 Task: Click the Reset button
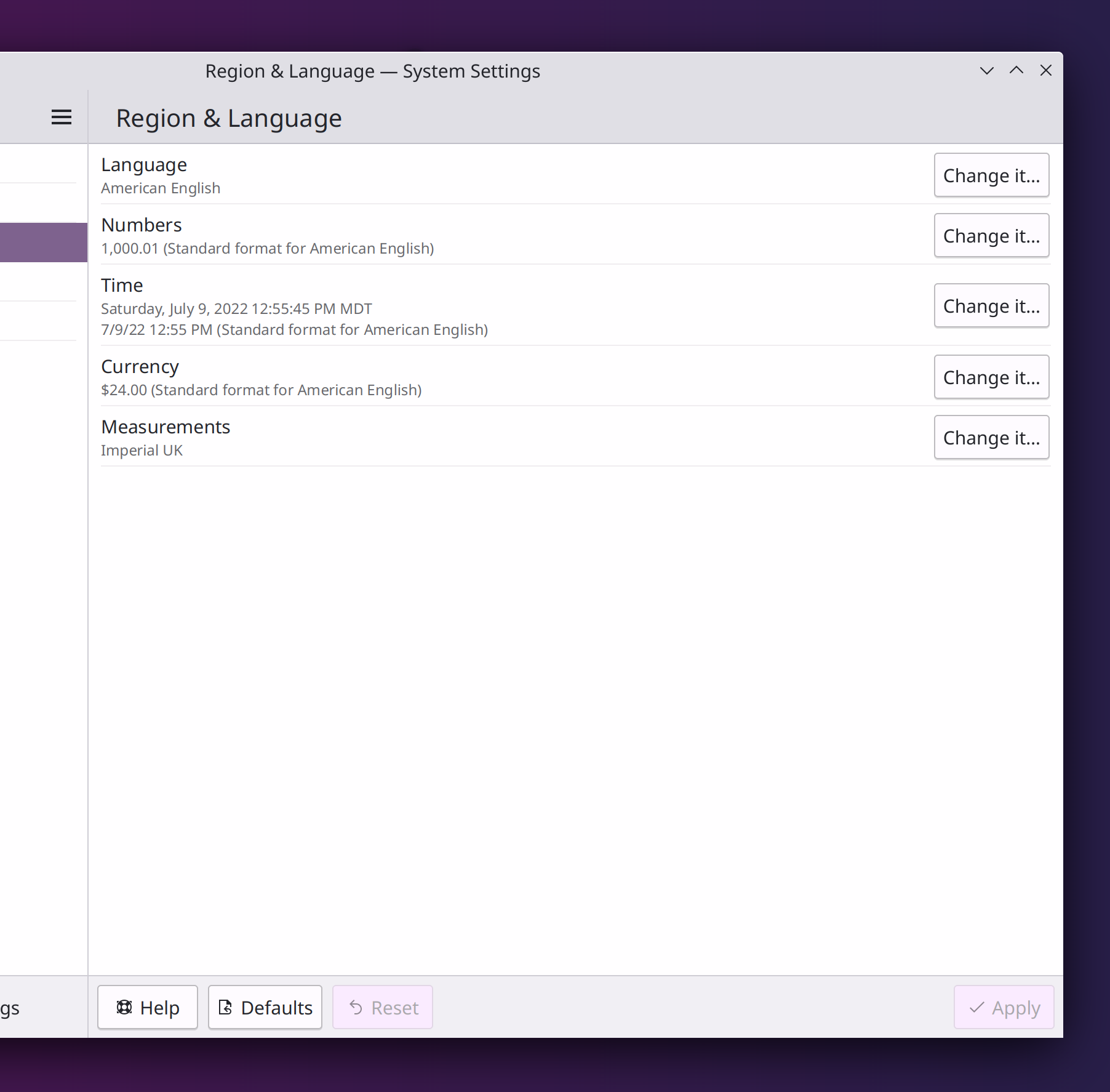tap(383, 1008)
